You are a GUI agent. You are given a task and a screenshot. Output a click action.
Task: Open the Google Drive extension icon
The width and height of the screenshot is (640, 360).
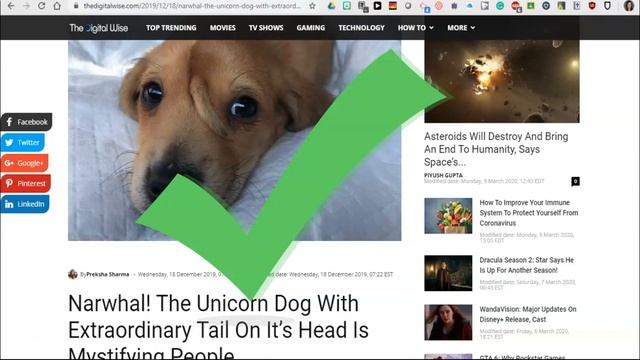(331, 6)
